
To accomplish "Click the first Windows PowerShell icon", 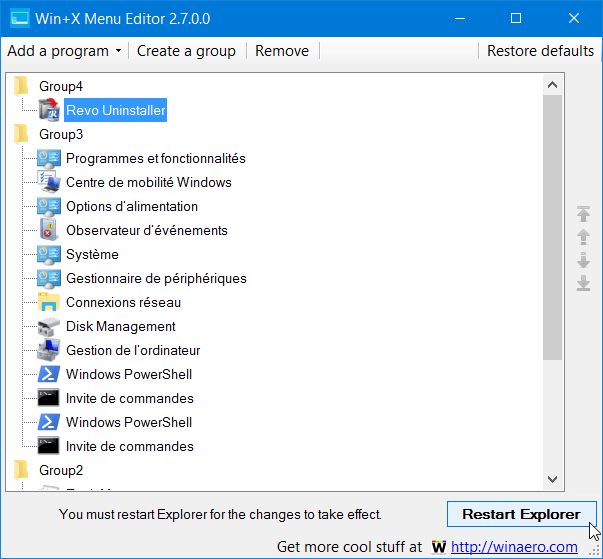I will tap(49, 374).
